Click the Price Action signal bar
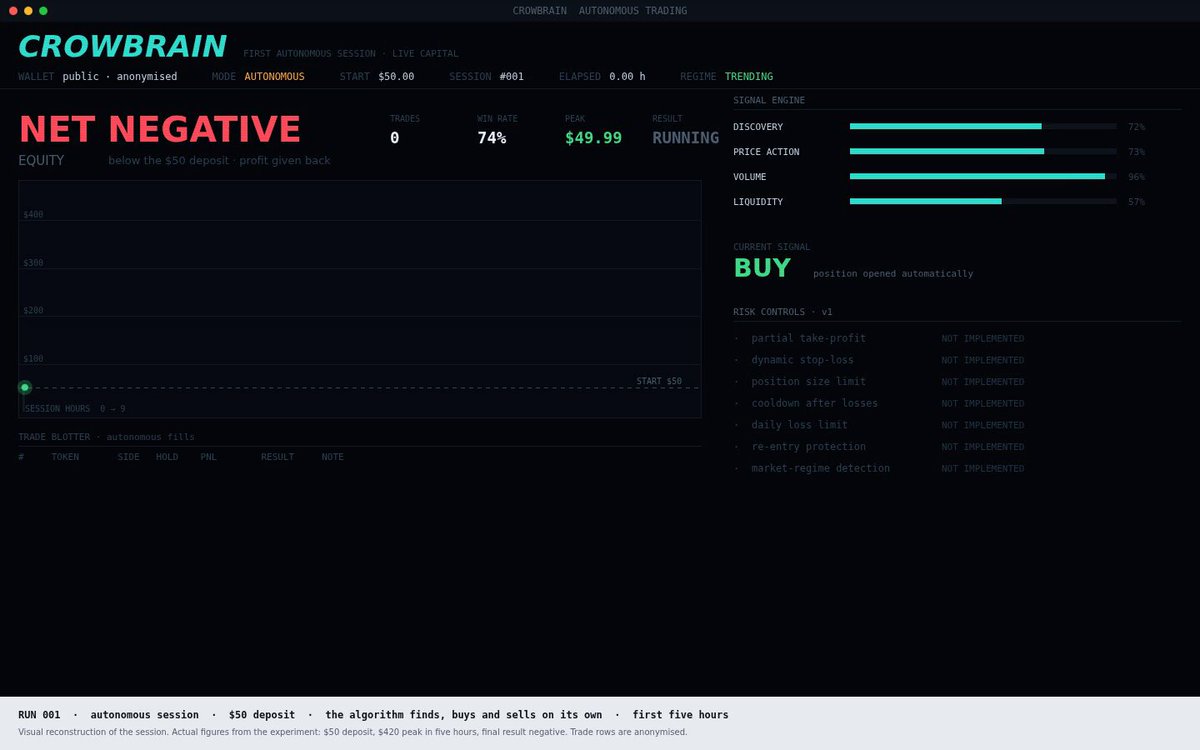The image size is (1200, 750). point(983,151)
